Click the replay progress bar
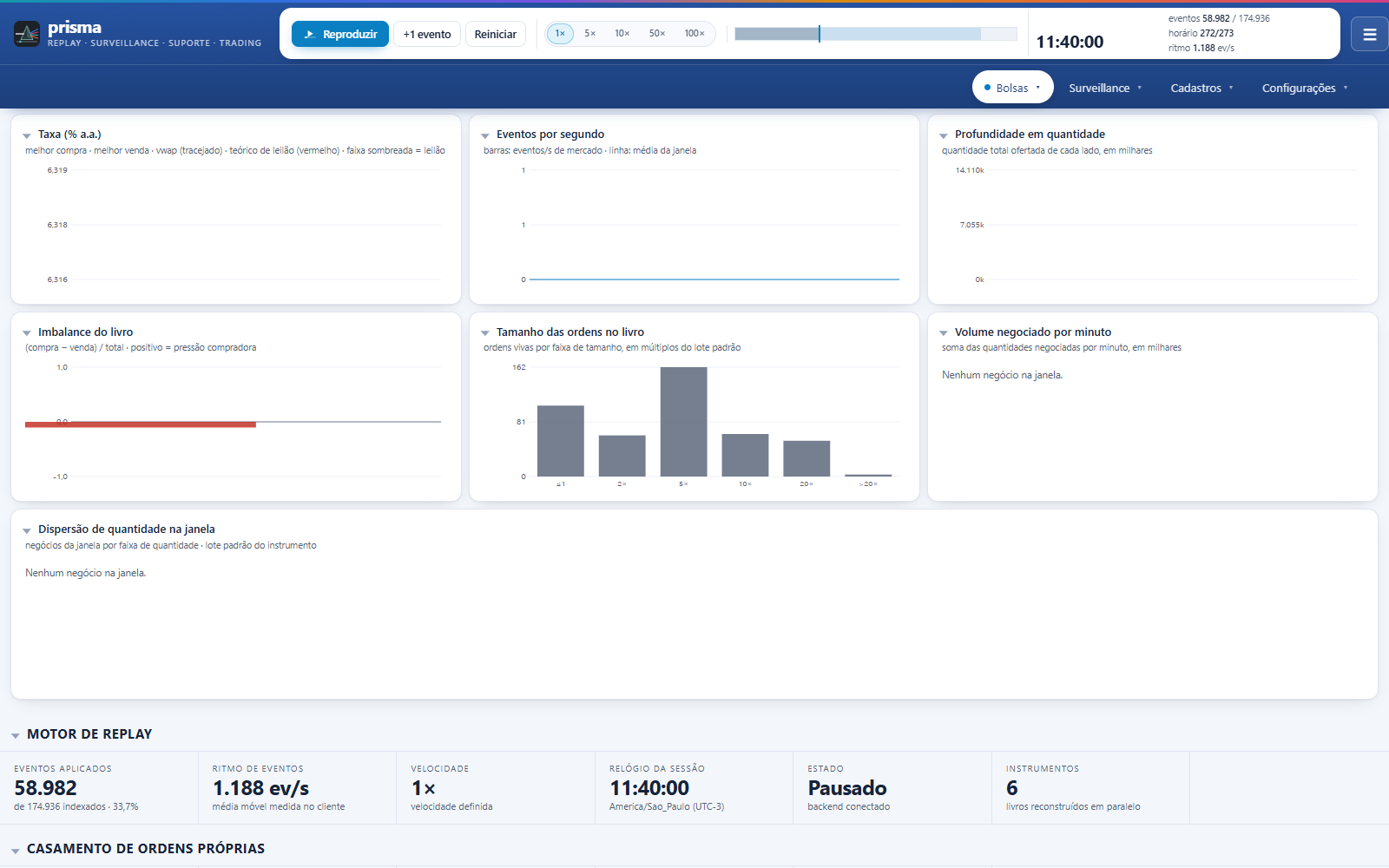This screenshot has height=868, width=1389. [x=876, y=34]
